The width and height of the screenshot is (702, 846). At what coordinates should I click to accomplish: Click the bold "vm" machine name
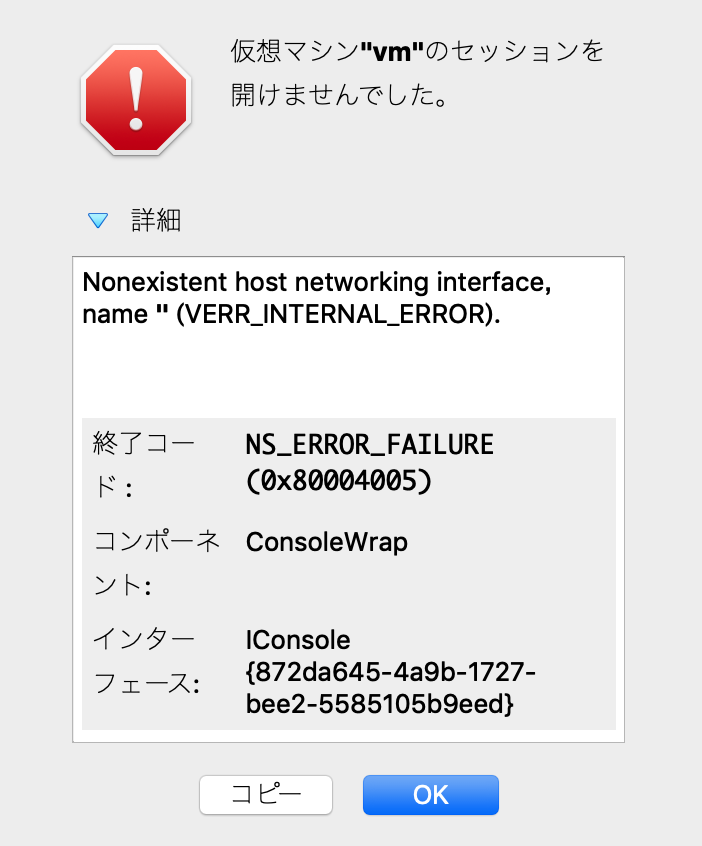(392, 52)
